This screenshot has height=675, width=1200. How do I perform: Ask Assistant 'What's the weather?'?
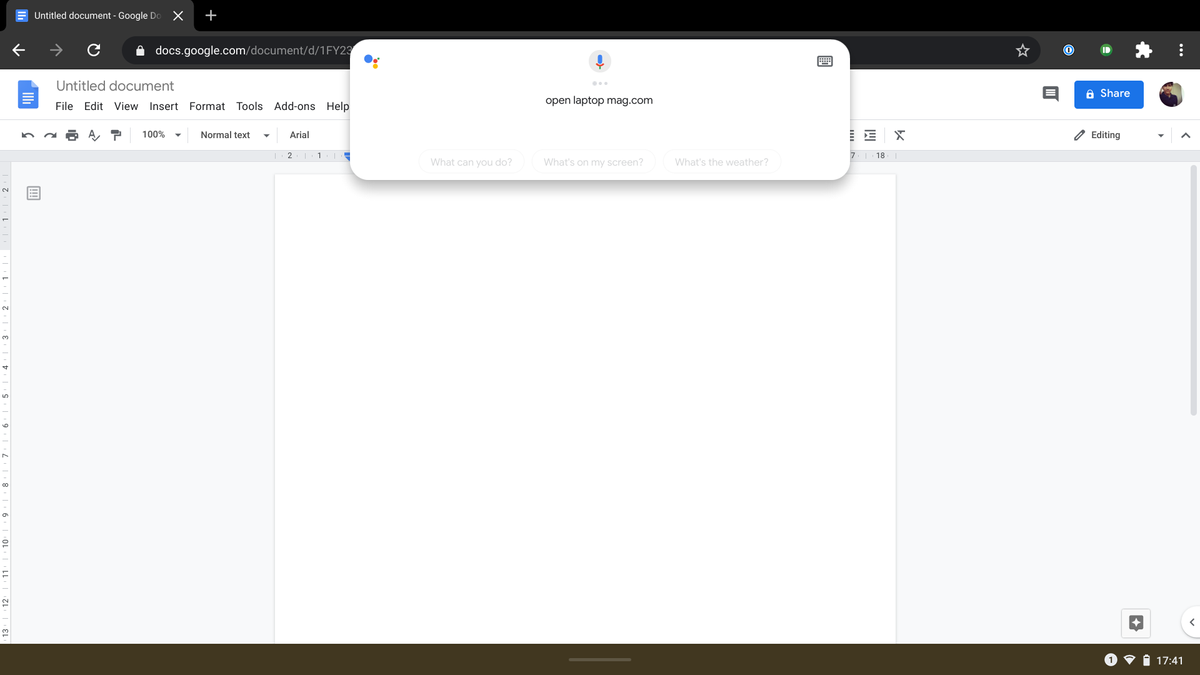721,161
